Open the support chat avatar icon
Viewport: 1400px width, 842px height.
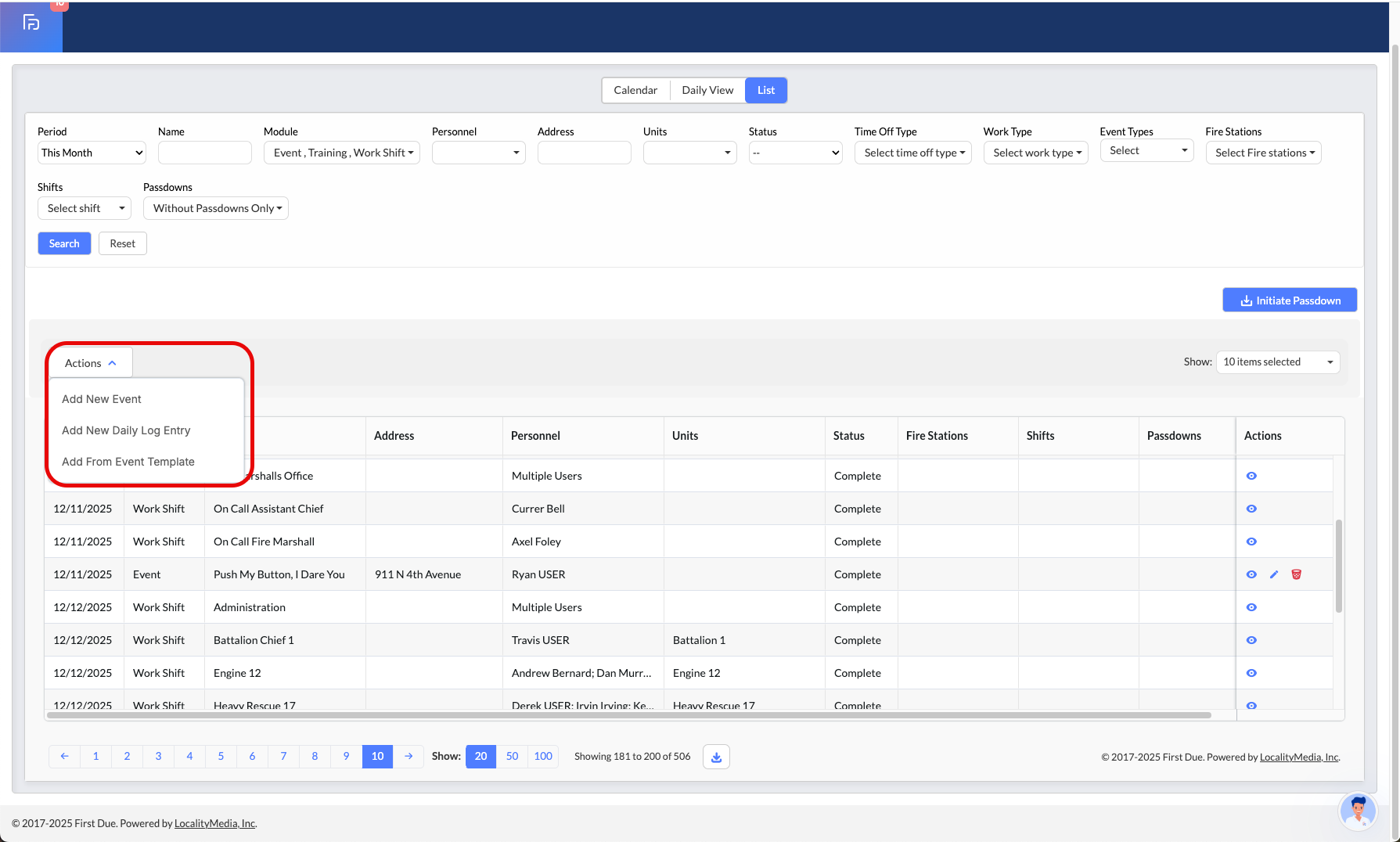[x=1358, y=811]
